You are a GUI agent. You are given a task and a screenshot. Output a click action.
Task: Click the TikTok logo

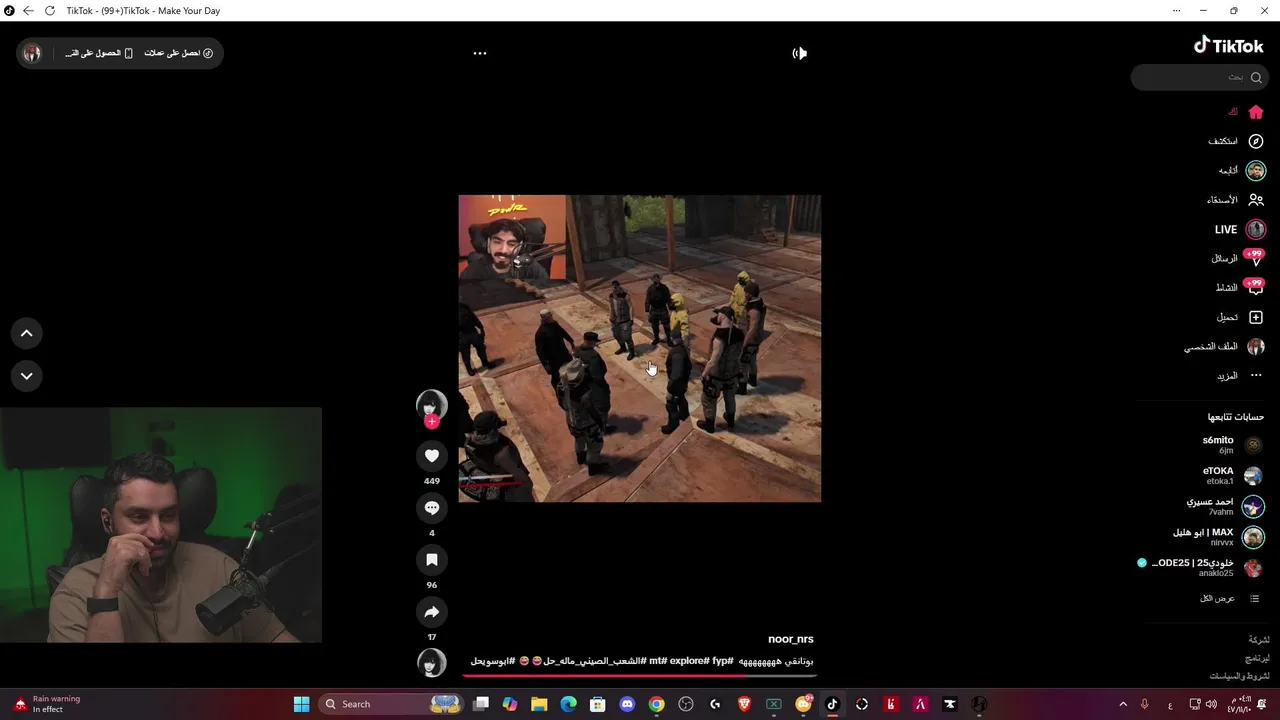coord(1229,46)
